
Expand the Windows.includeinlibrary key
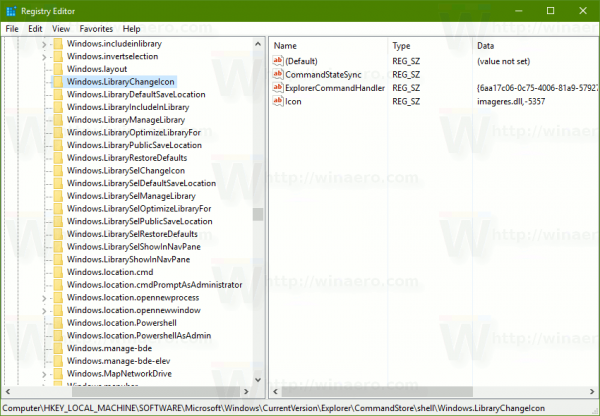tap(44, 45)
